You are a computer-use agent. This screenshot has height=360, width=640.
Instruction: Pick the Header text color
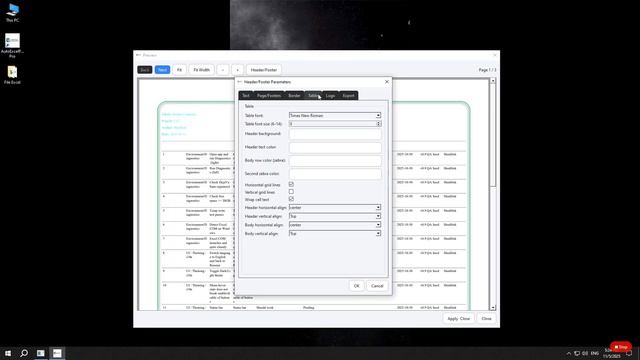[335, 147]
